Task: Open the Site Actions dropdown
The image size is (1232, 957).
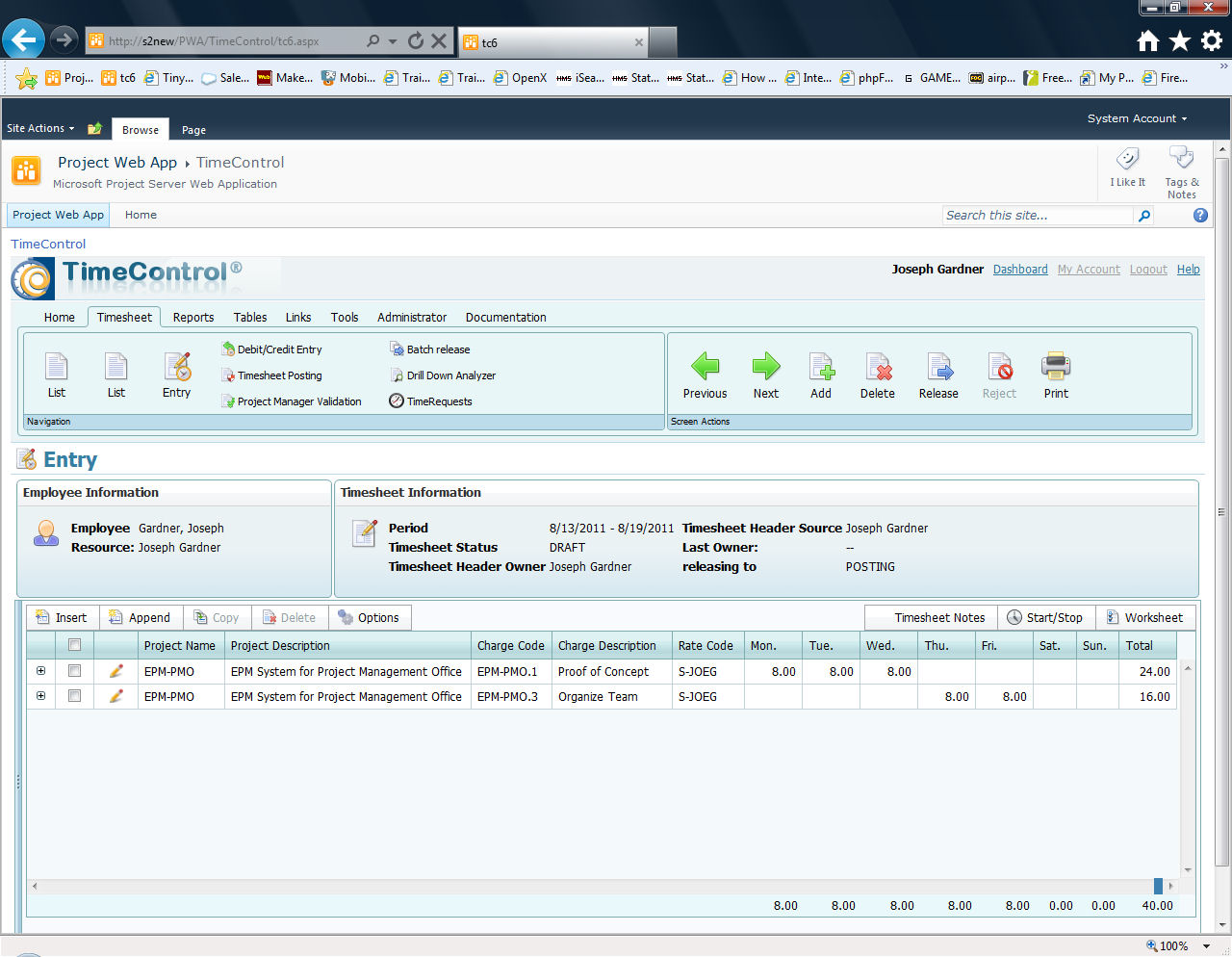Action: (40, 128)
